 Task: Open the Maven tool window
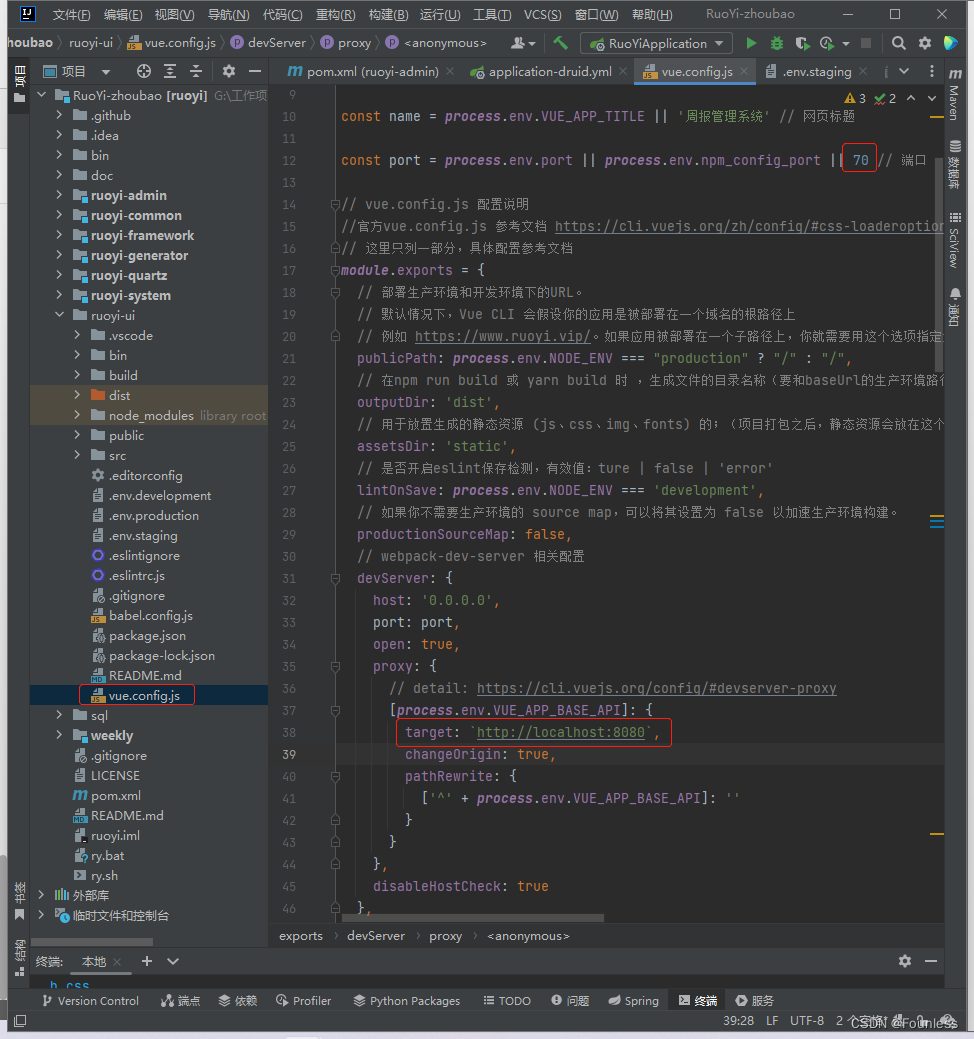pos(955,96)
